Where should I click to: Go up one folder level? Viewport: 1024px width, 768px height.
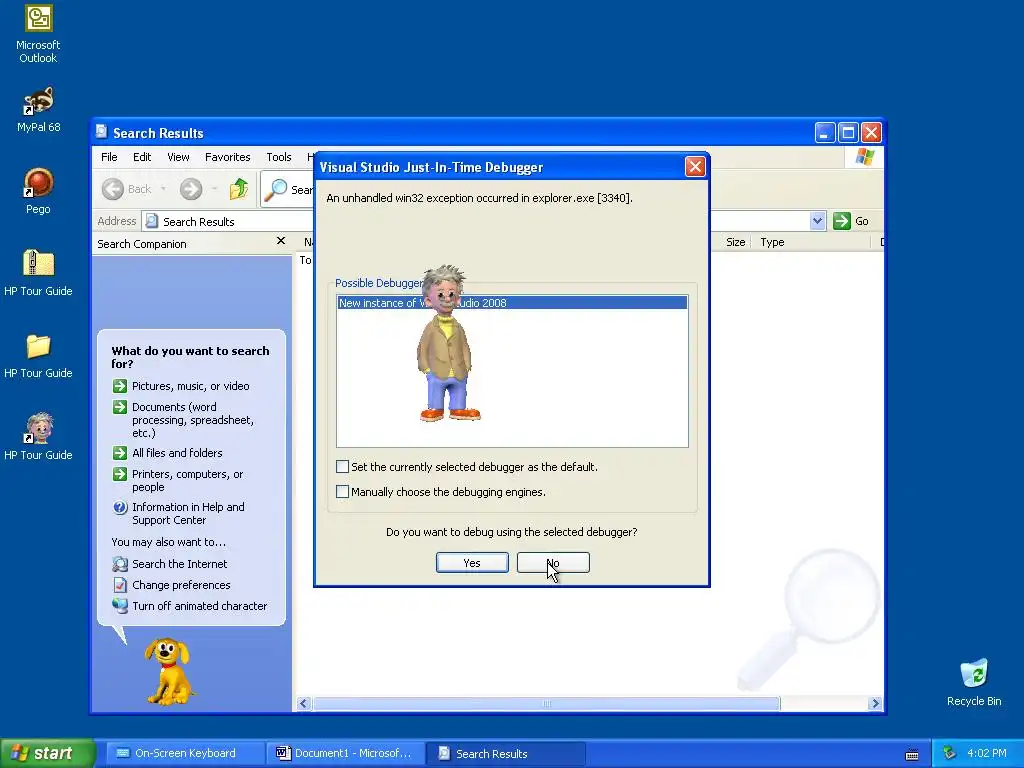pyautogui.click(x=239, y=189)
